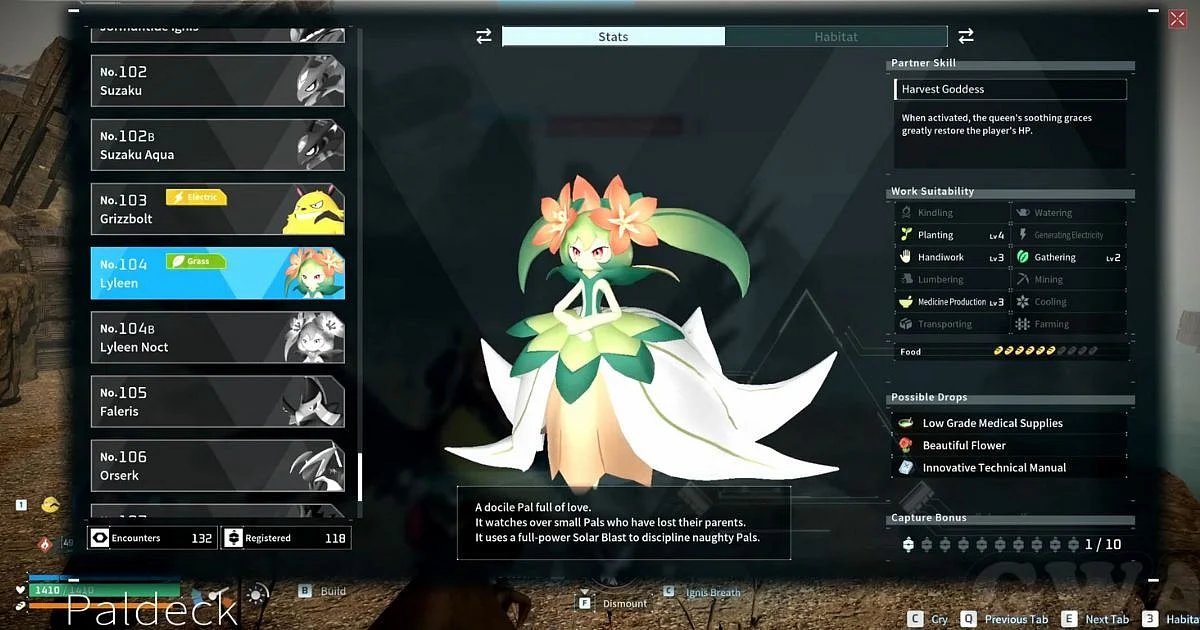Click the Grass type badge on Lyleen
The width and height of the screenshot is (1200, 630).
196,261
